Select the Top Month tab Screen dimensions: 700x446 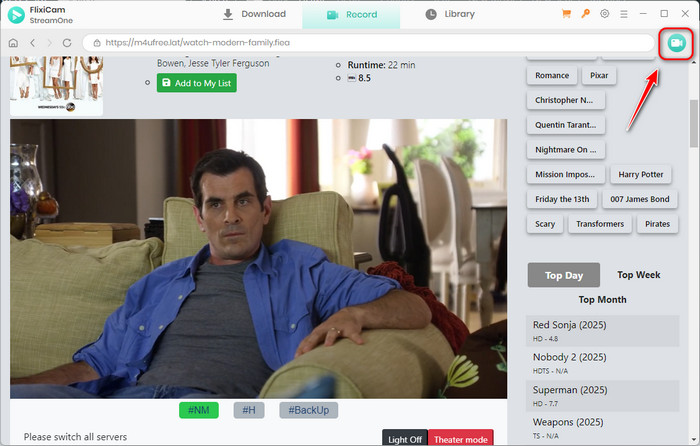(x=602, y=300)
